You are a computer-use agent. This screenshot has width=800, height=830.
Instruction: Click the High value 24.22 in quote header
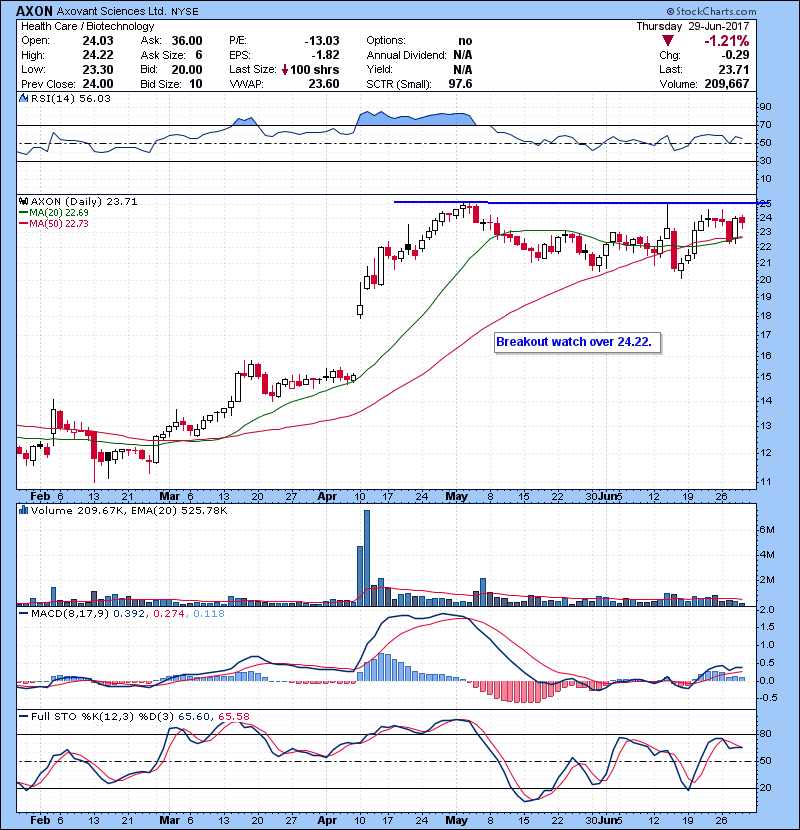point(97,55)
